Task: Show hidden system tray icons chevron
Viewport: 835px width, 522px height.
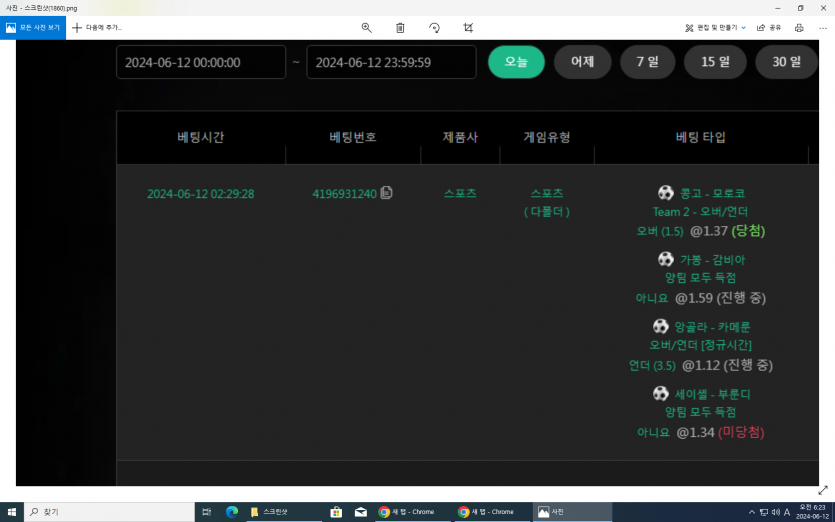Action: [751, 512]
